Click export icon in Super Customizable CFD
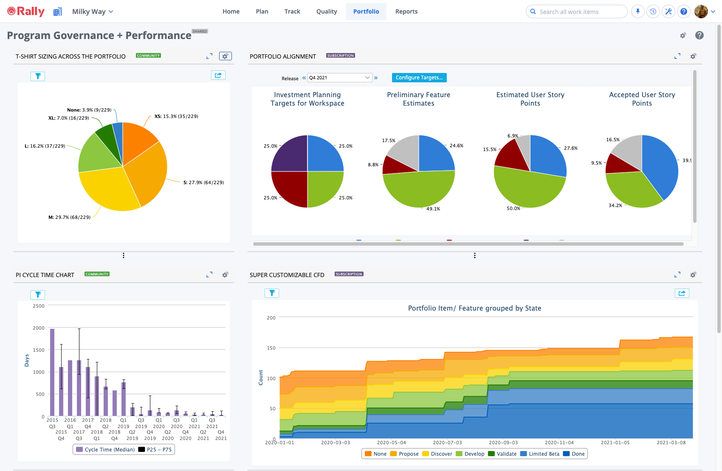Image resolution: width=722 pixels, height=471 pixels. [x=682, y=293]
